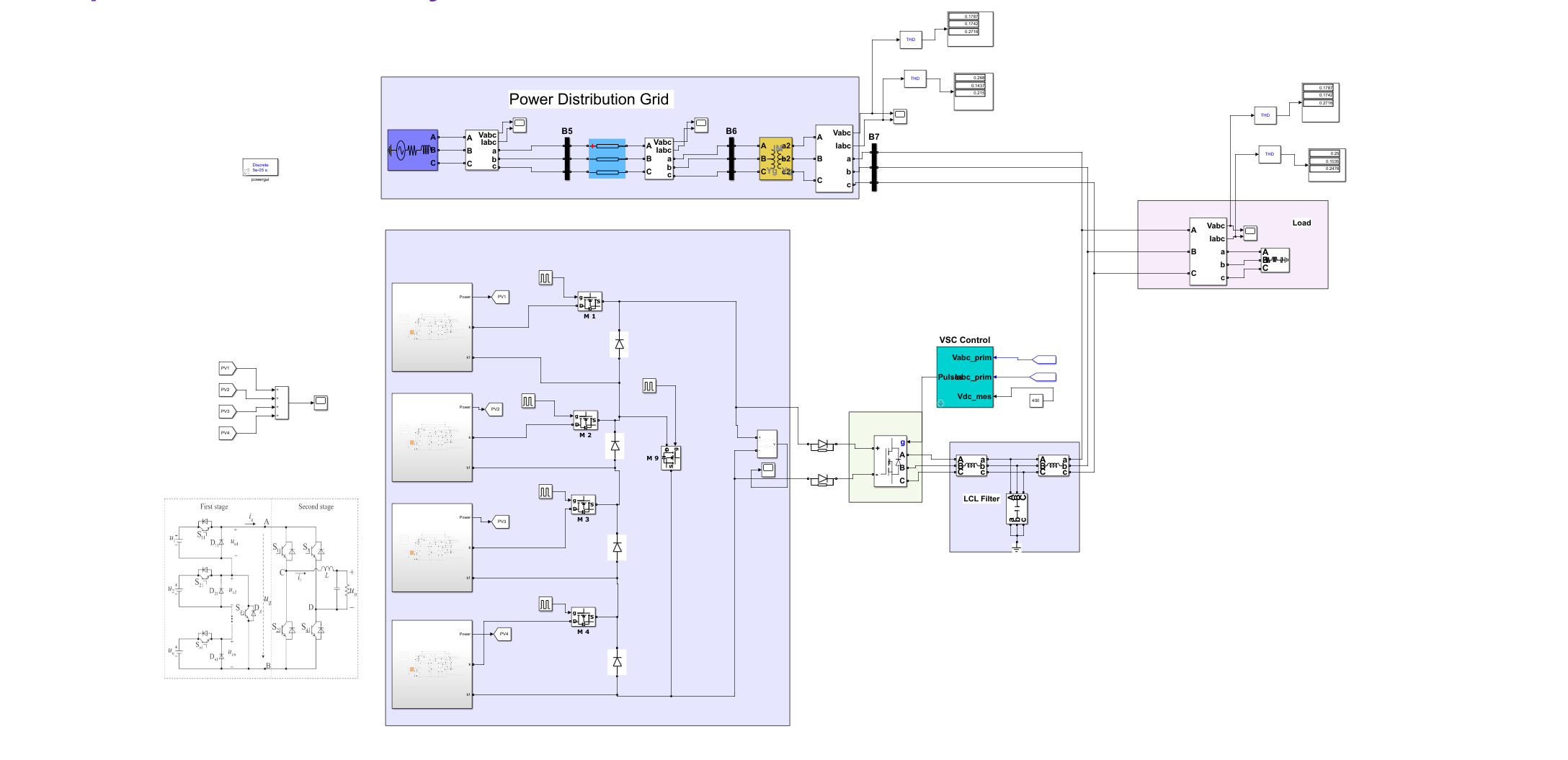The image size is (1568, 760).
Task: Click the "VSC Control" label
Action: (x=965, y=340)
